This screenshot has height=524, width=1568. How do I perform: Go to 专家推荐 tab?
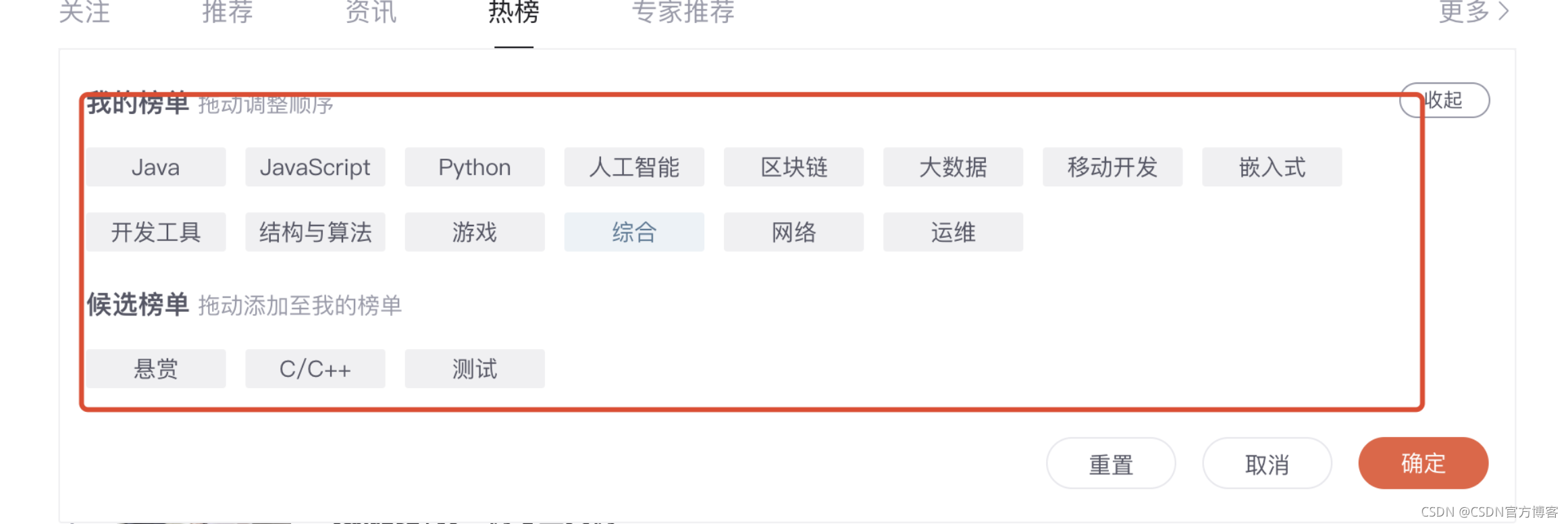(x=683, y=12)
